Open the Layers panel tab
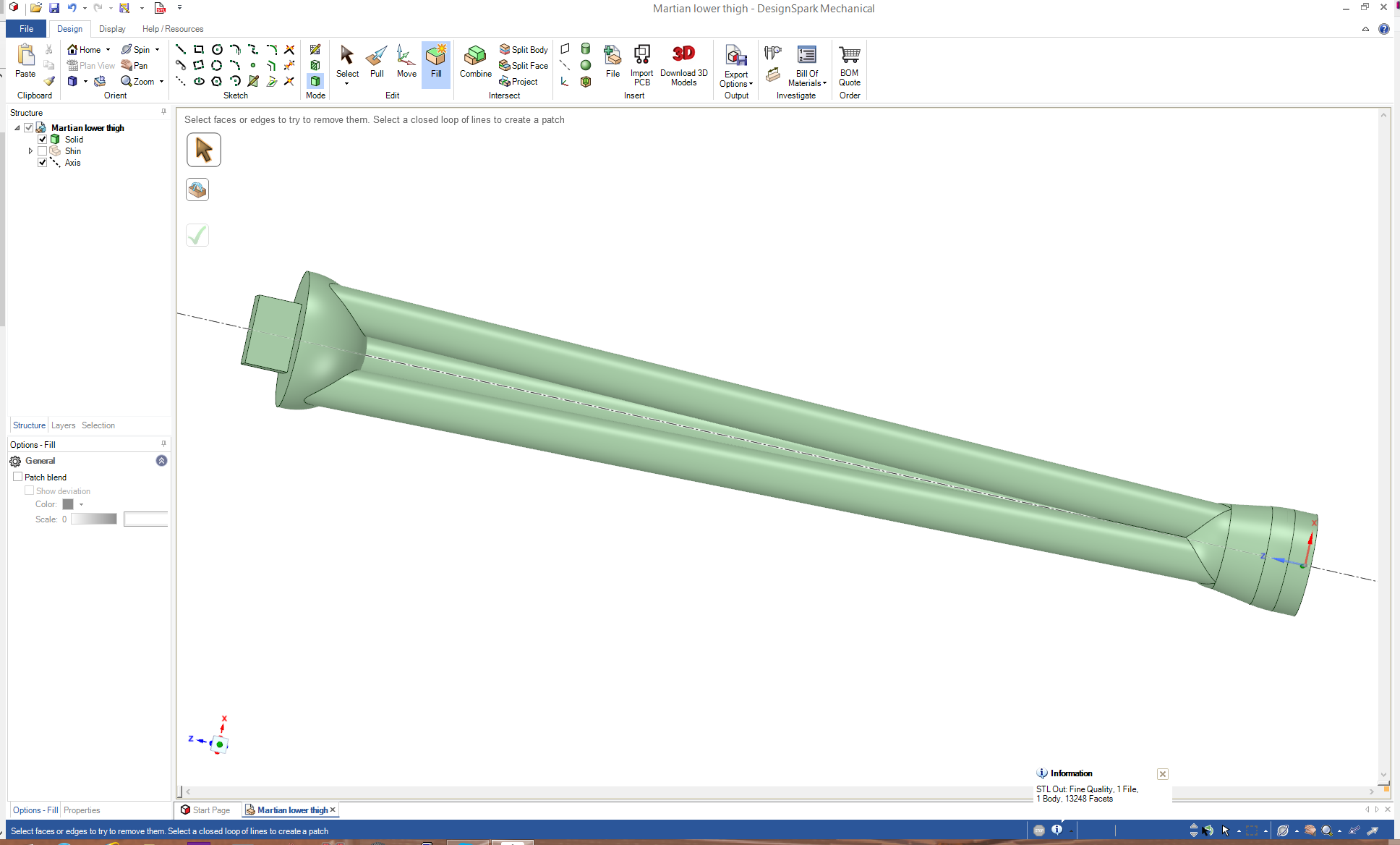 (63, 425)
